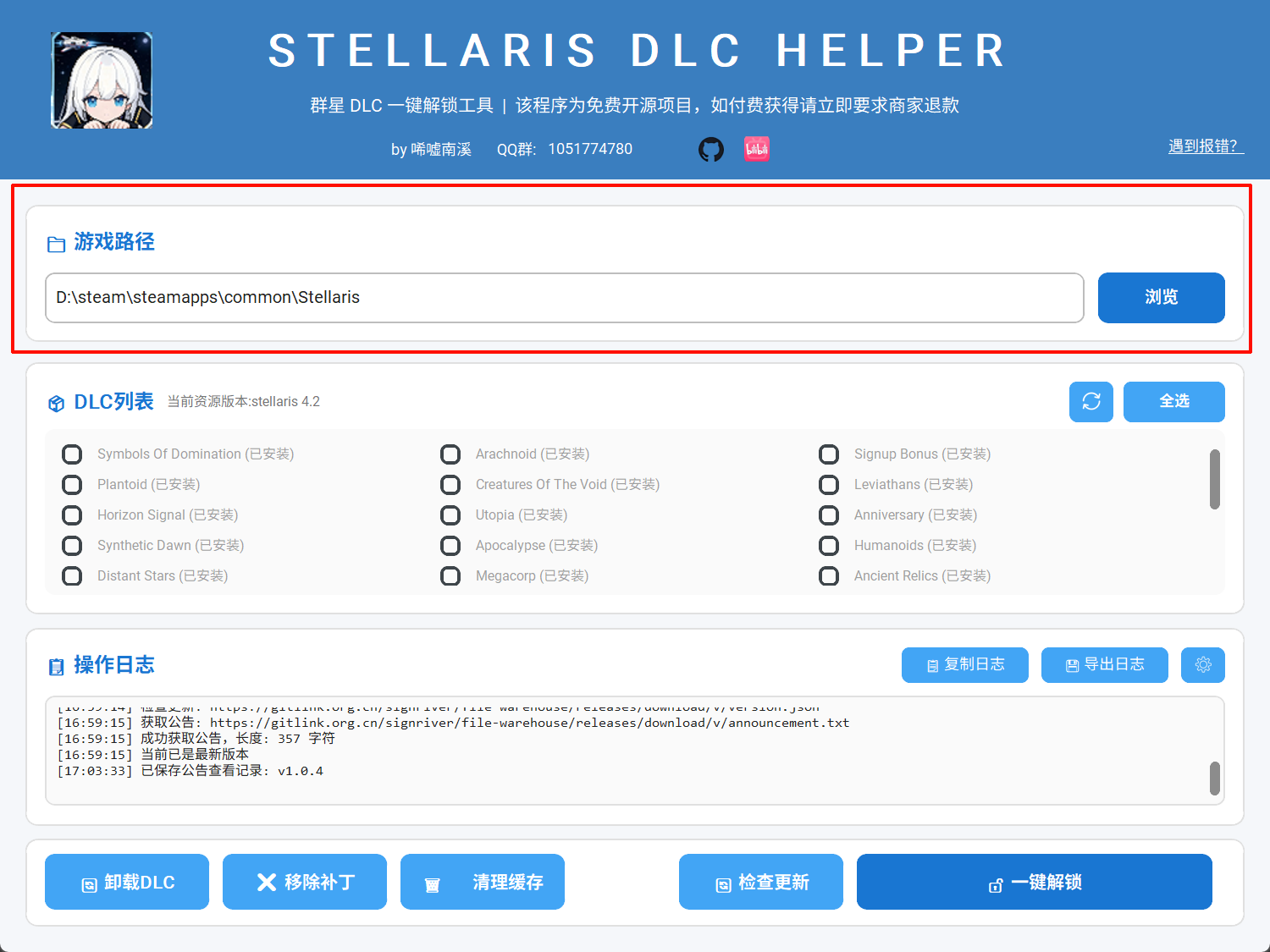1270x952 pixels.
Task: Check the Symbols Of Domination checkbox
Action: pos(72,454)
